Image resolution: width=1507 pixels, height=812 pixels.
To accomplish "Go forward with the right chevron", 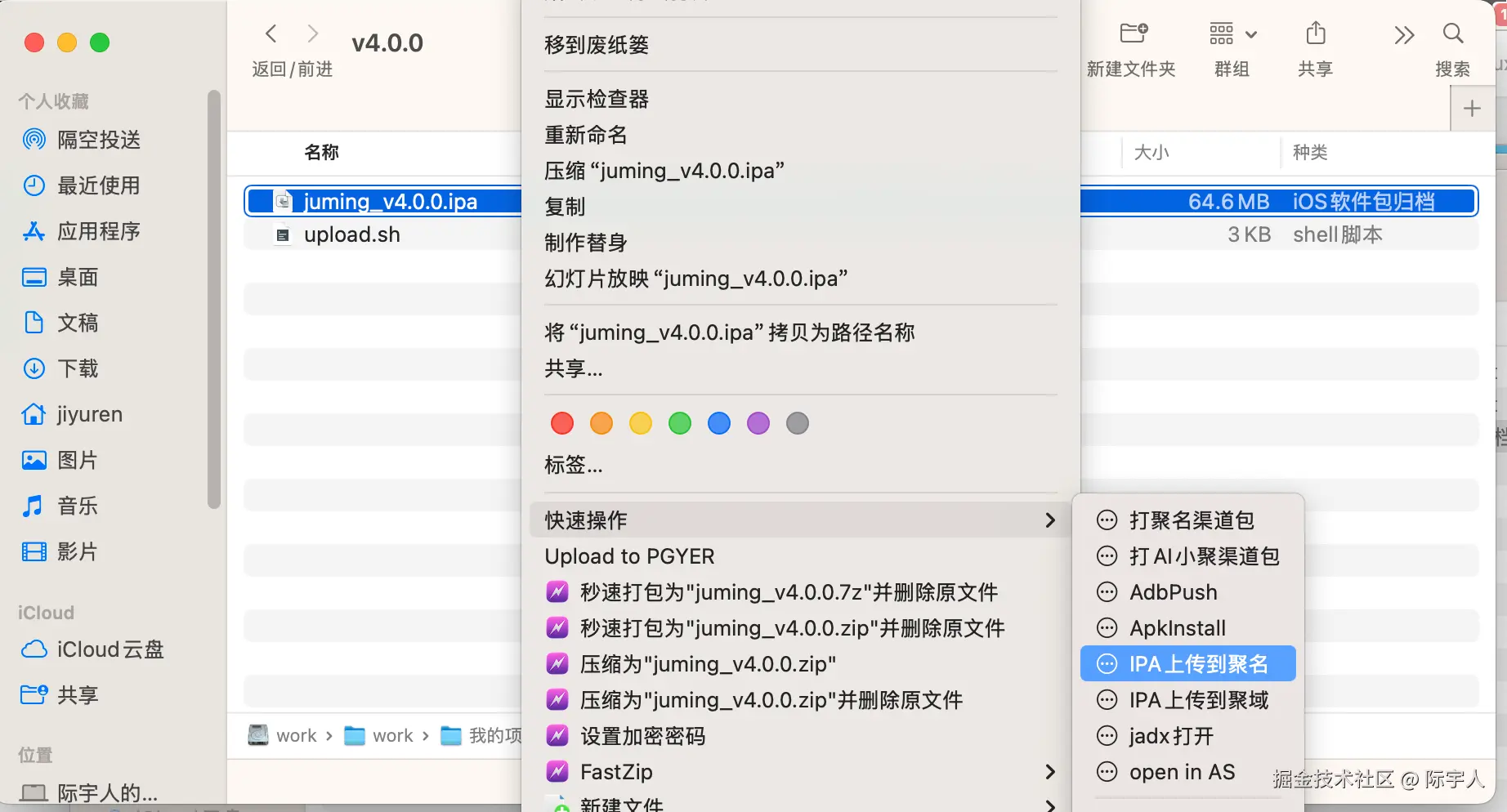I will pos(312,33).
